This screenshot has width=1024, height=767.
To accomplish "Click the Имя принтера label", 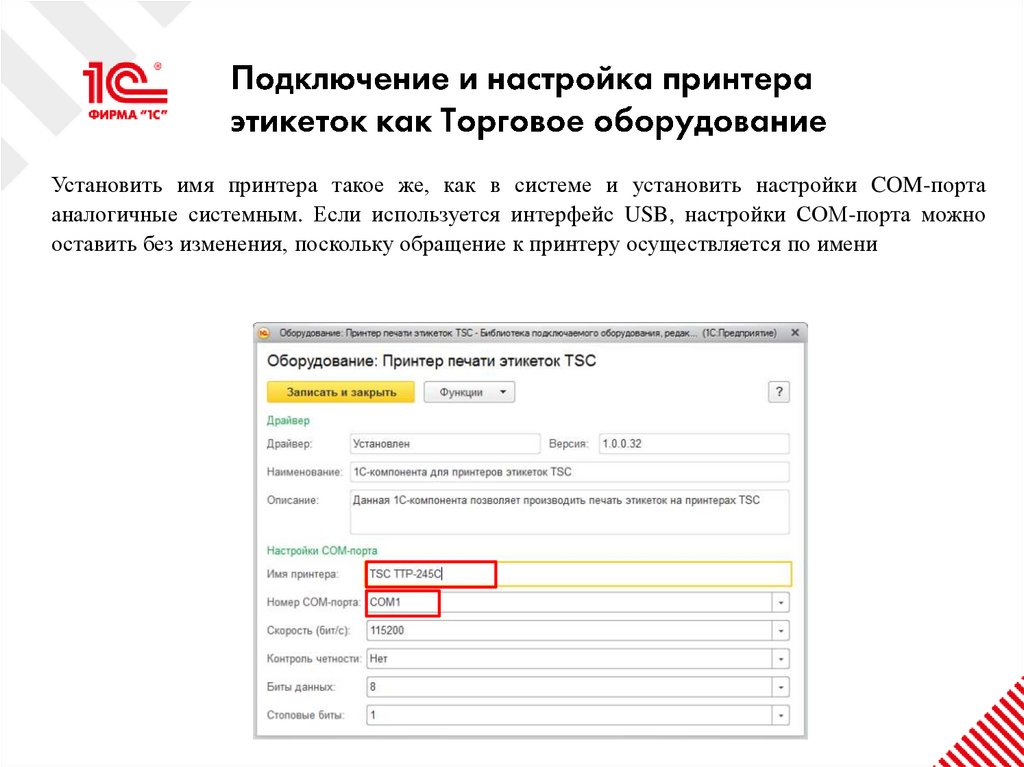I will pyautogui.click(x=303, y=575).
